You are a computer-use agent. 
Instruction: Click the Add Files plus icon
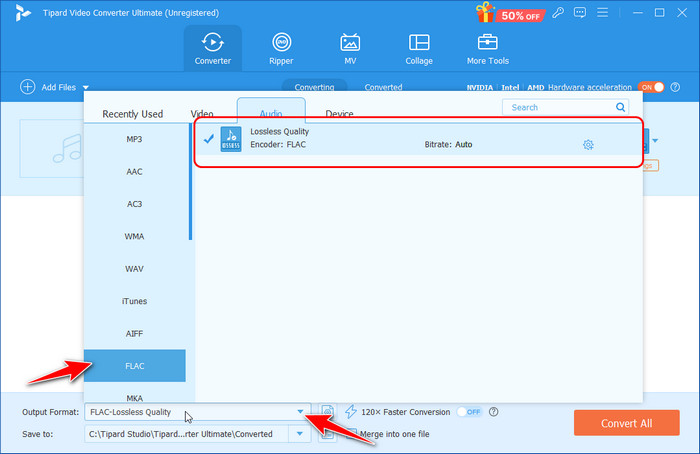click(28, 87)
